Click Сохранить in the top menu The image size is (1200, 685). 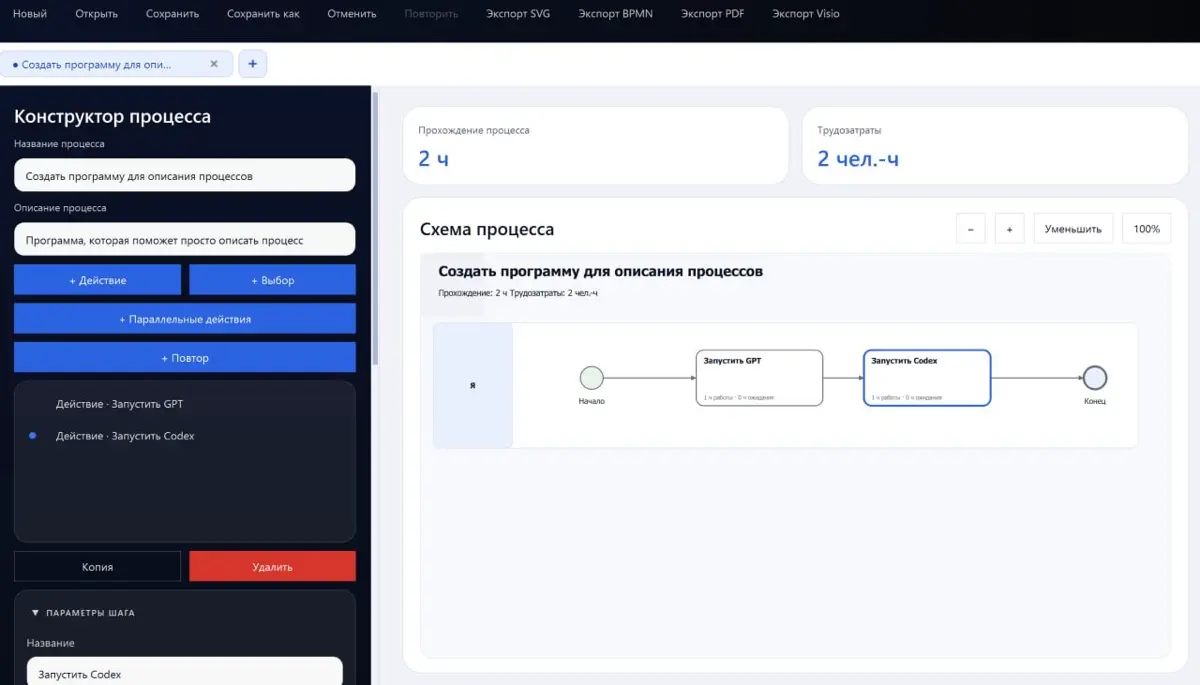(x=172, y=14)
